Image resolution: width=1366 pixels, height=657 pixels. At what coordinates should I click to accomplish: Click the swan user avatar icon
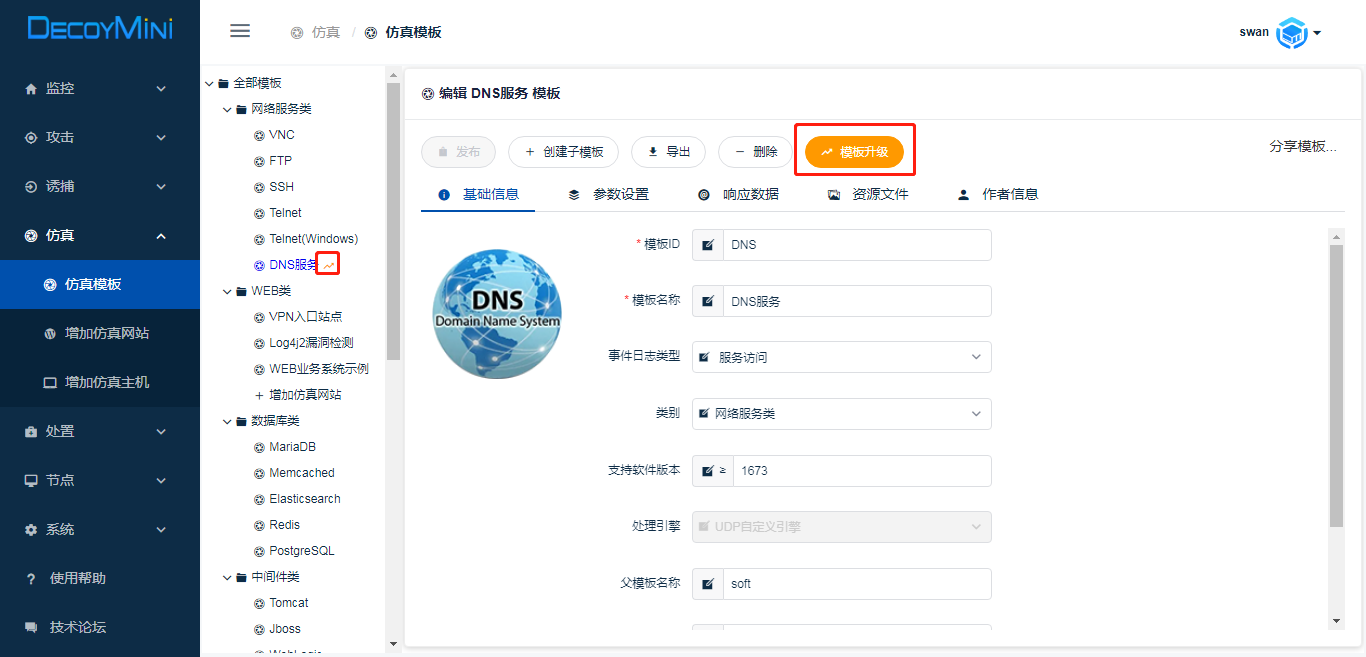(1292, 33)
